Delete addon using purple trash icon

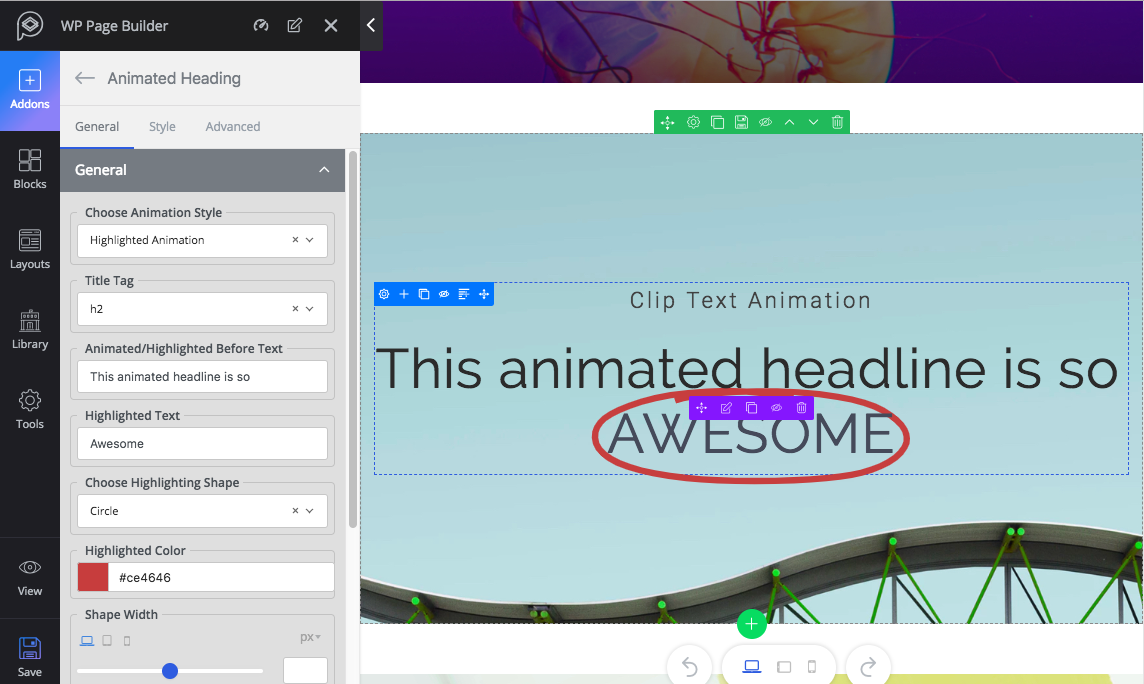coord(801,407)
